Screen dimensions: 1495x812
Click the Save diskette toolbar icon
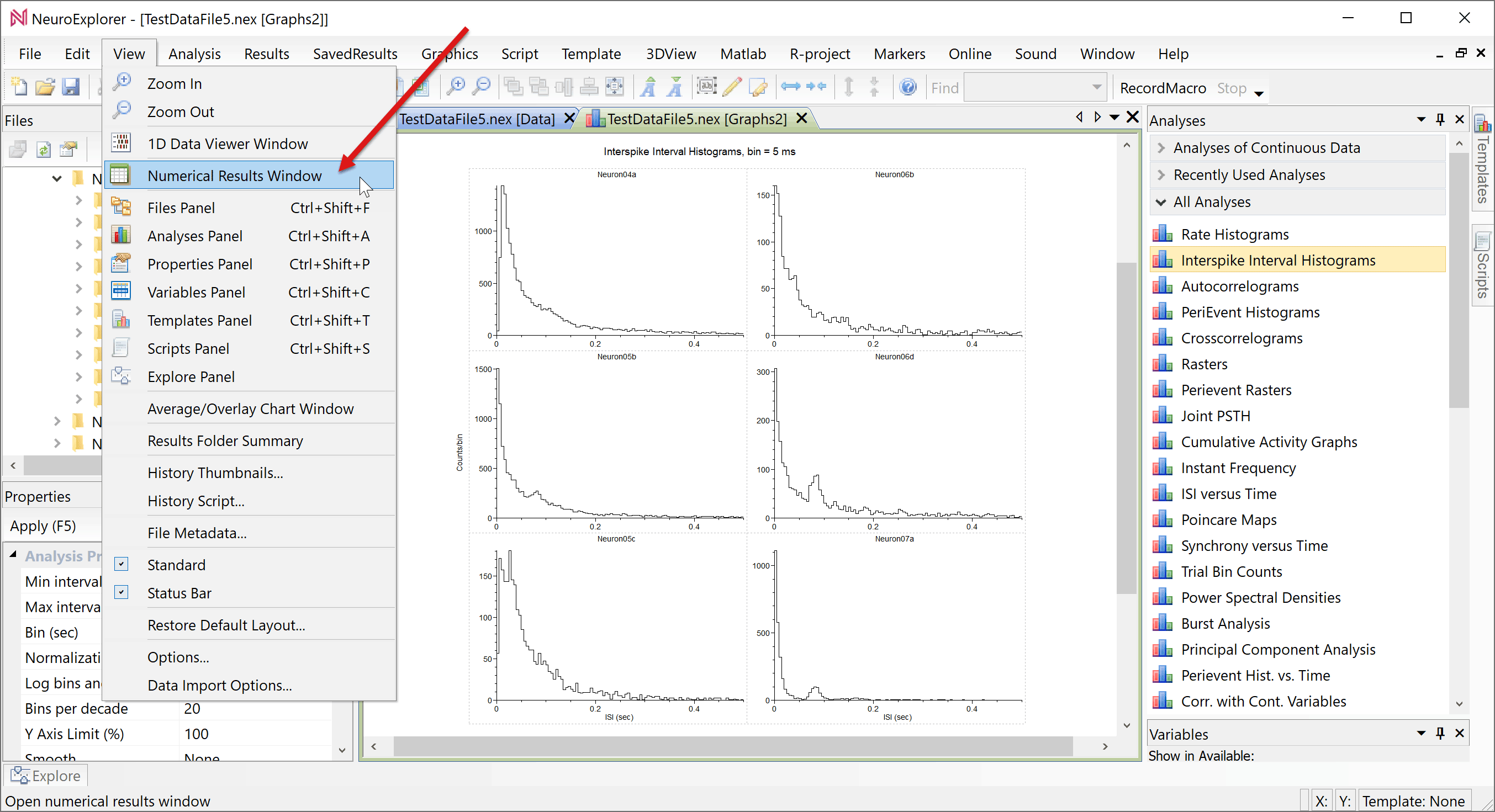tap(71, 87)
